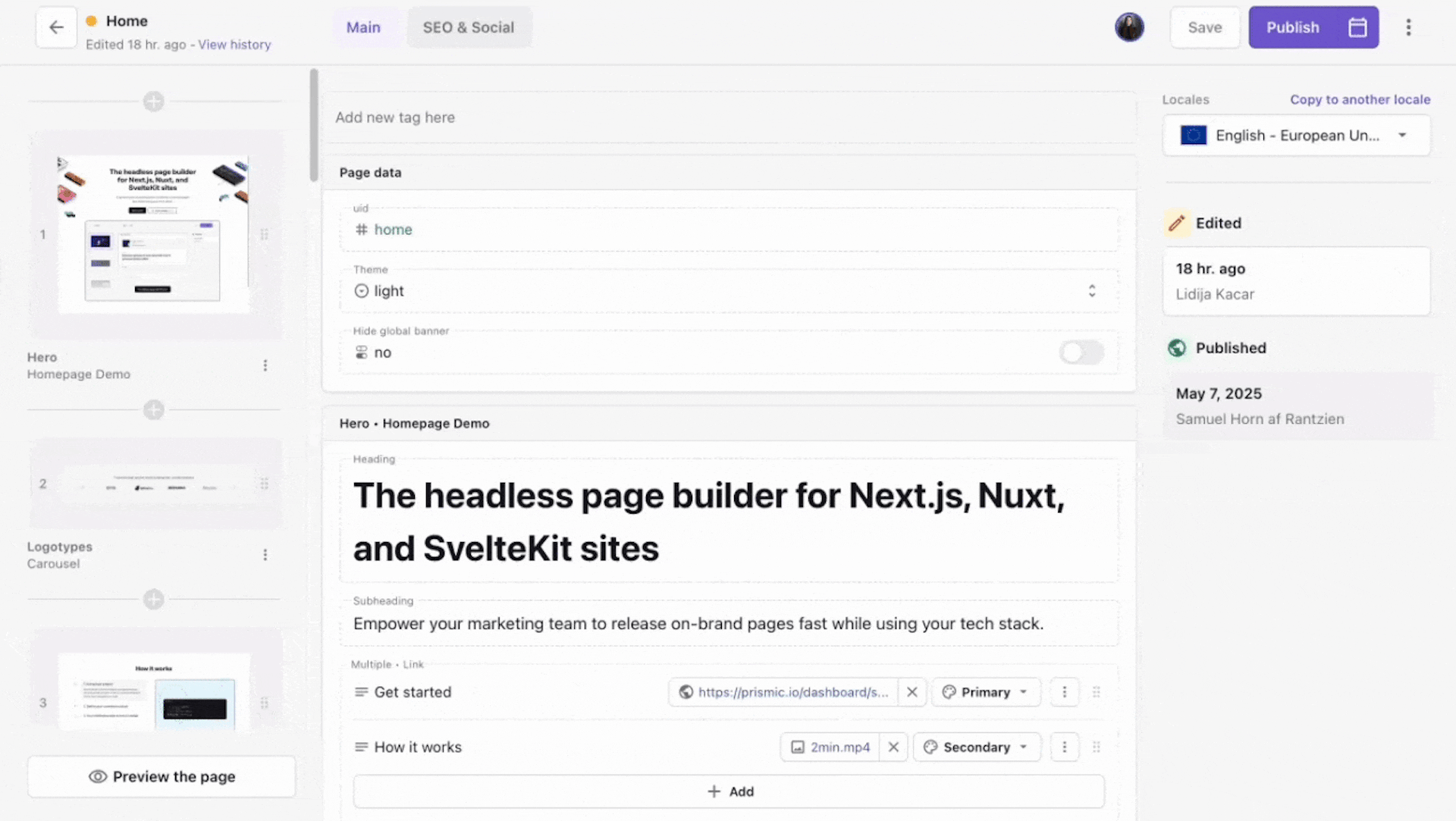Select the Main tab
The width and height of the screenshot is (1456, 821).
tap(363, 27)
